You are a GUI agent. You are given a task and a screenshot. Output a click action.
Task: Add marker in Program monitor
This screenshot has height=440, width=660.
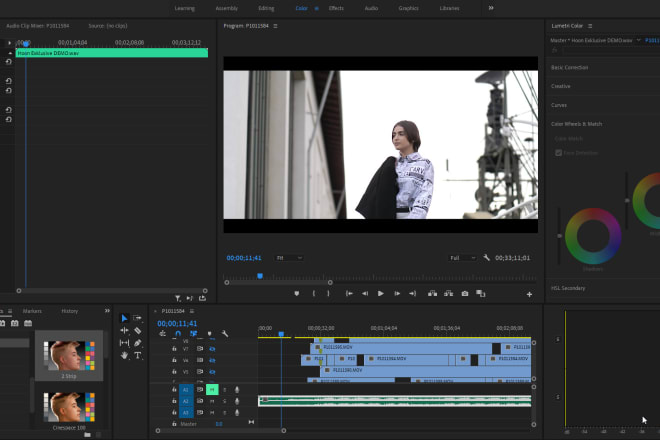pyautogui.click(x=297, y=293)
